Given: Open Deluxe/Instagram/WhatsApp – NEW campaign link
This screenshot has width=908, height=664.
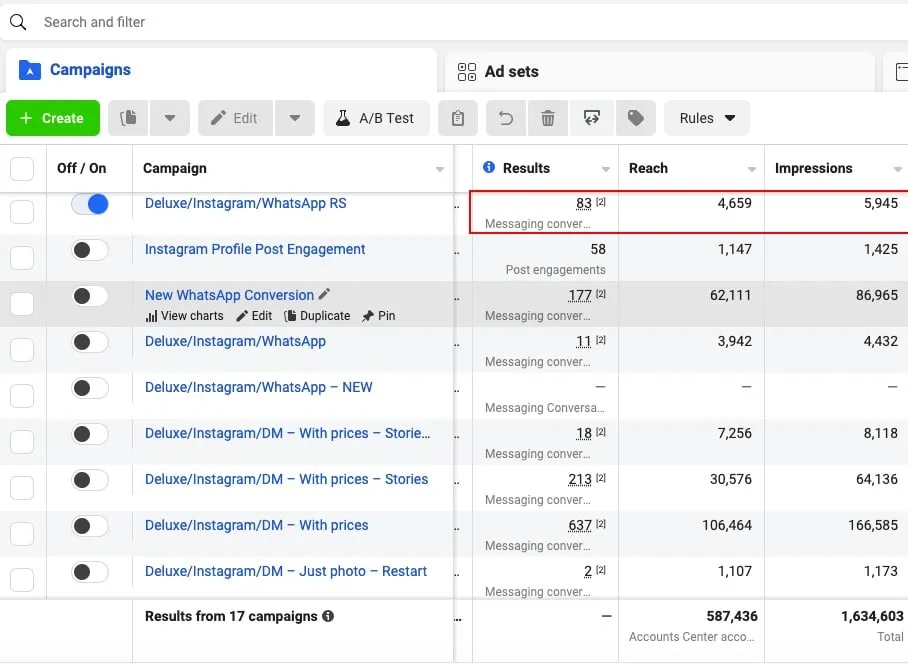Looking at the screenshot, I should [258, 387].
